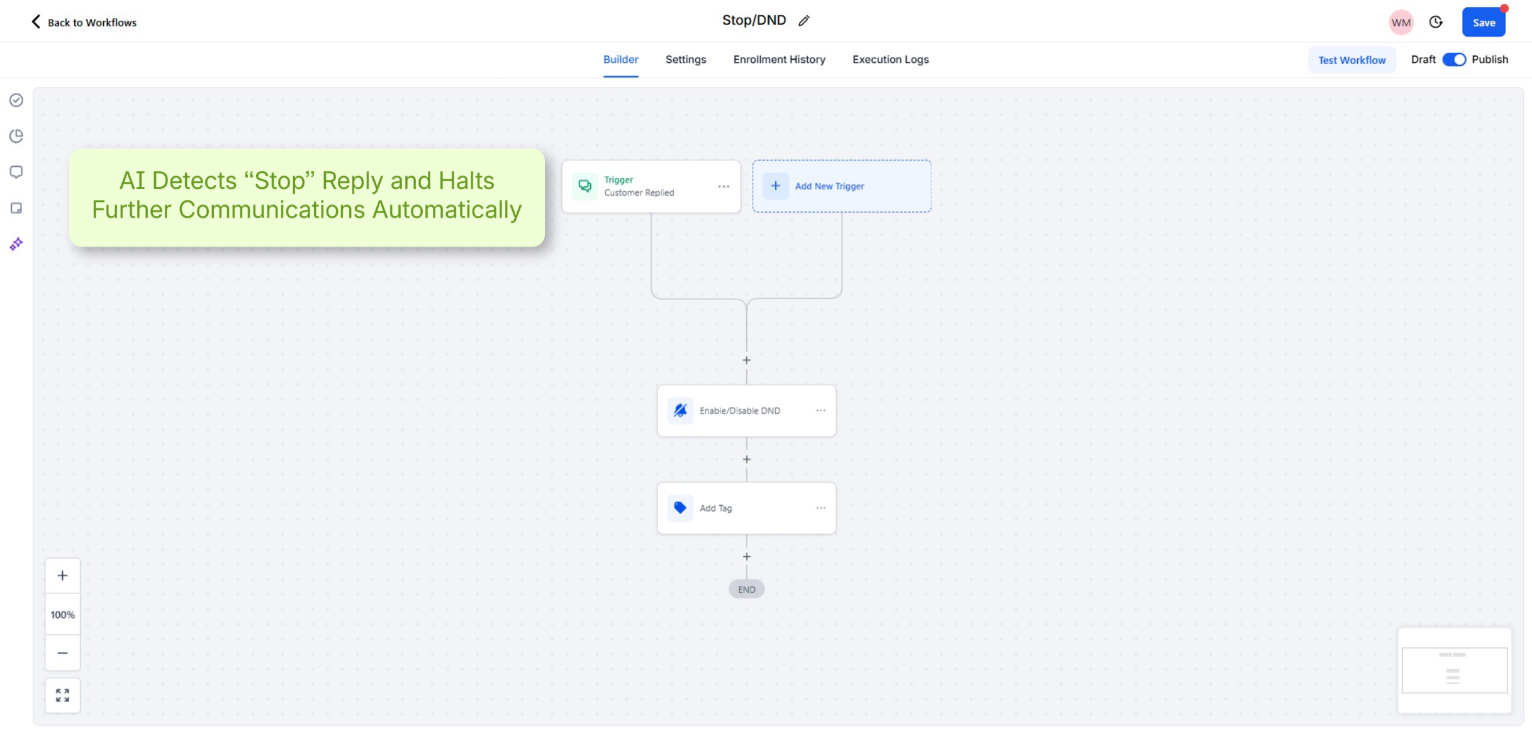
Task: Click the rename pencil beside Stop/DND title
Action: point(803,20)
